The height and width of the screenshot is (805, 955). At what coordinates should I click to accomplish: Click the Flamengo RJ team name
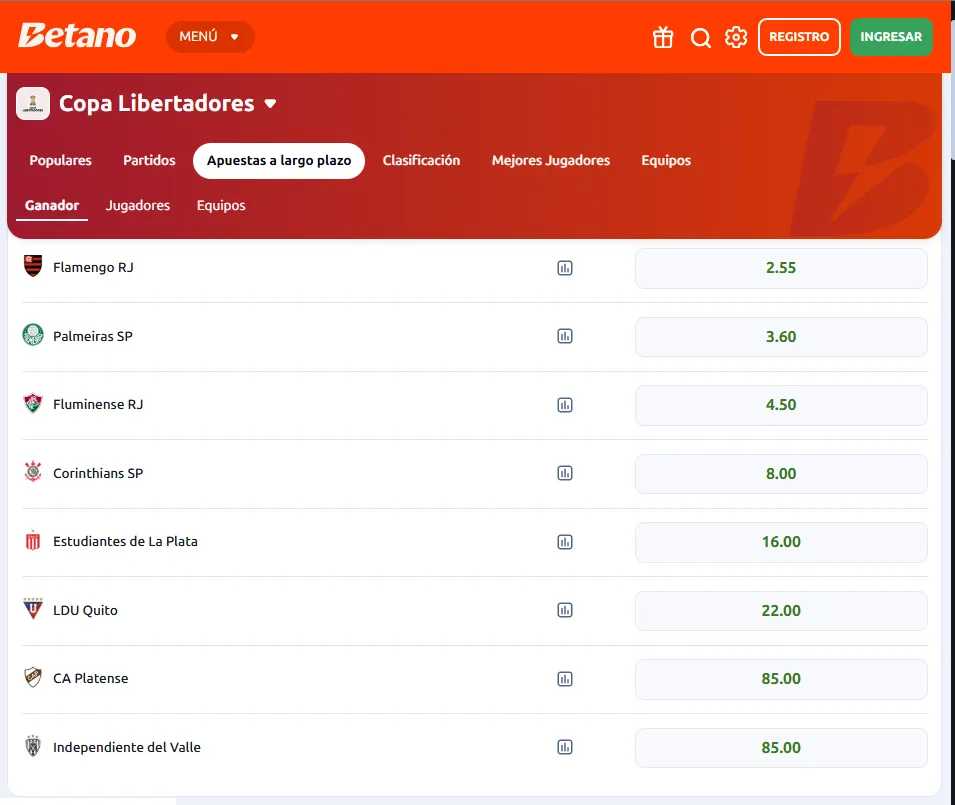(x=93, y=267)
